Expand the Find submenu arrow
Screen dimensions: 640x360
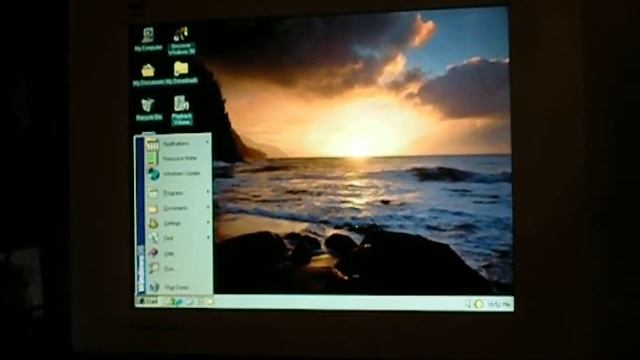pyautogui.click(x=208, y=237)
